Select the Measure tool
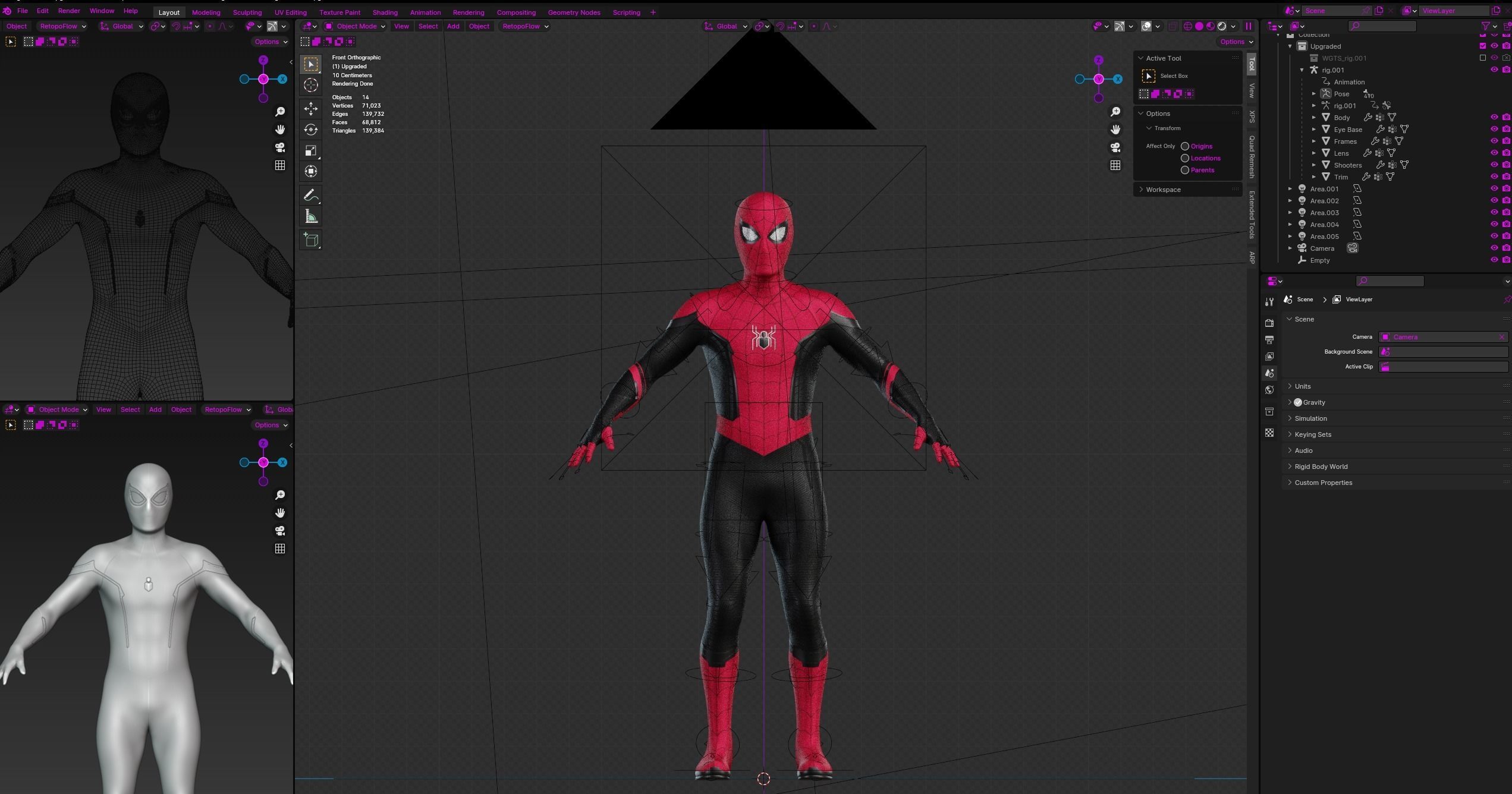The image size is (1512, 794). (x=310, y=216)
